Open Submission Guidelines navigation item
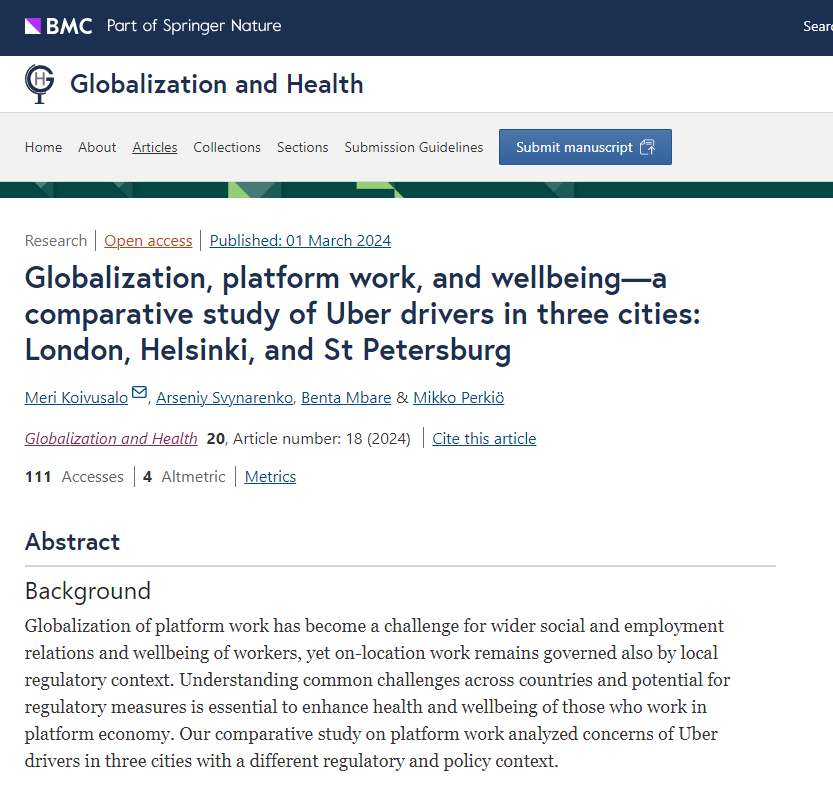Image resolution: width=833 pixels, height=800 pixels. (414, 147)
